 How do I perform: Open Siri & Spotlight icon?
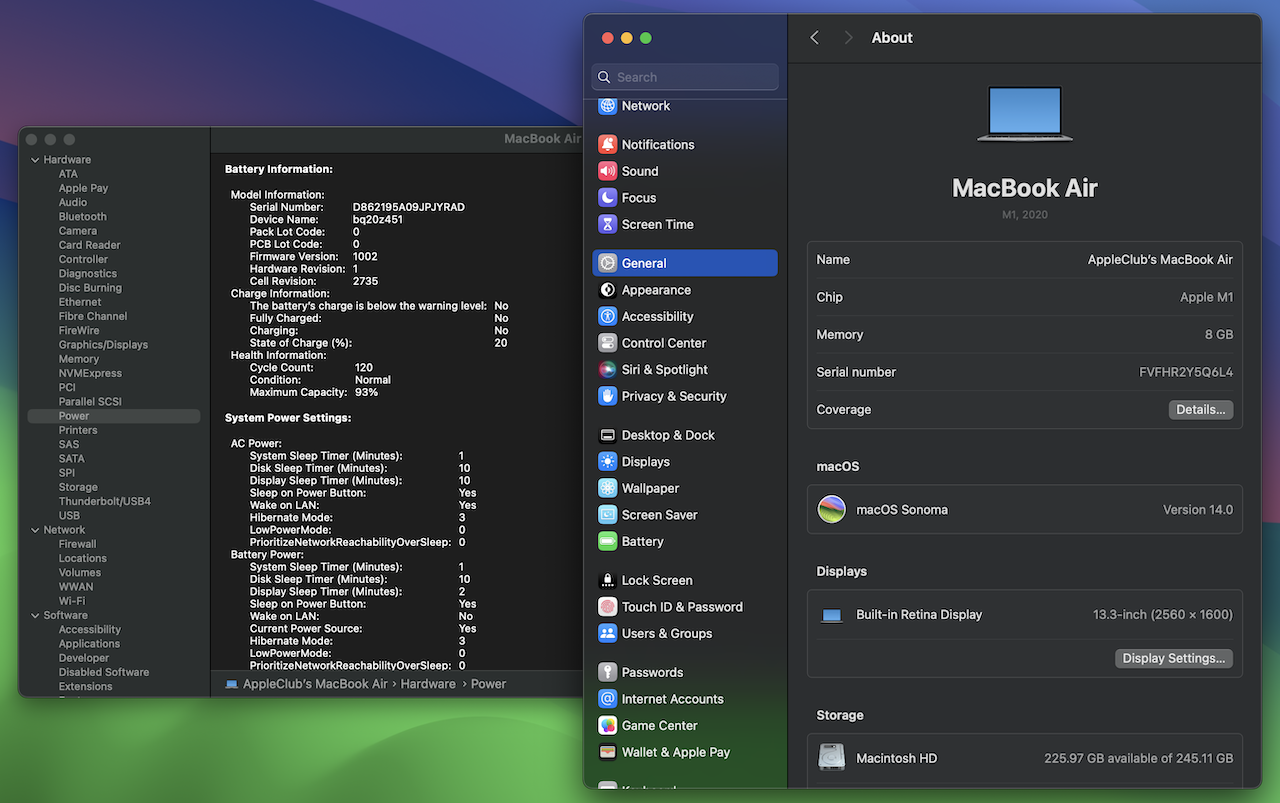coord(607,369)
